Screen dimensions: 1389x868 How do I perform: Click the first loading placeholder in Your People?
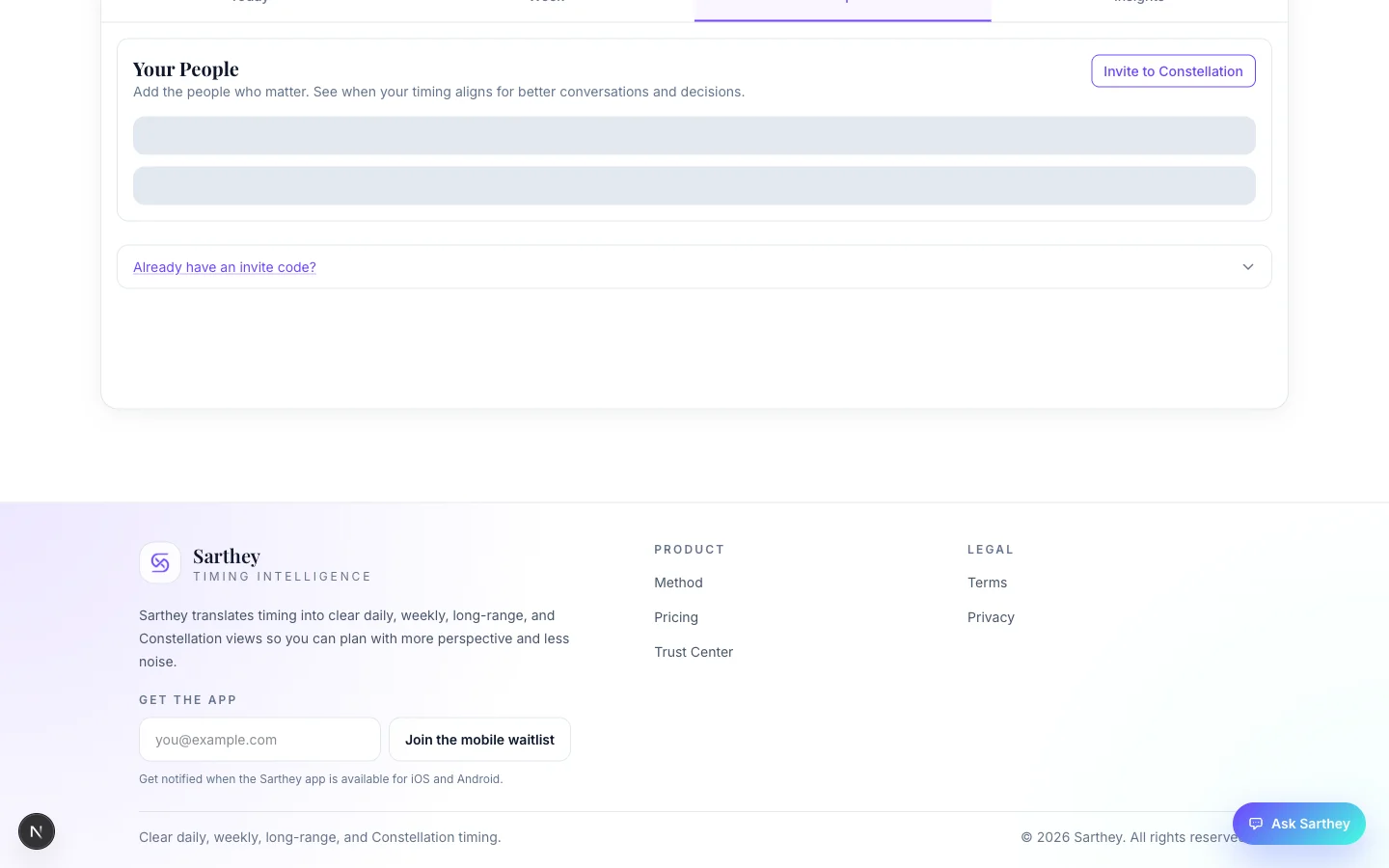[x=694, y=135]
